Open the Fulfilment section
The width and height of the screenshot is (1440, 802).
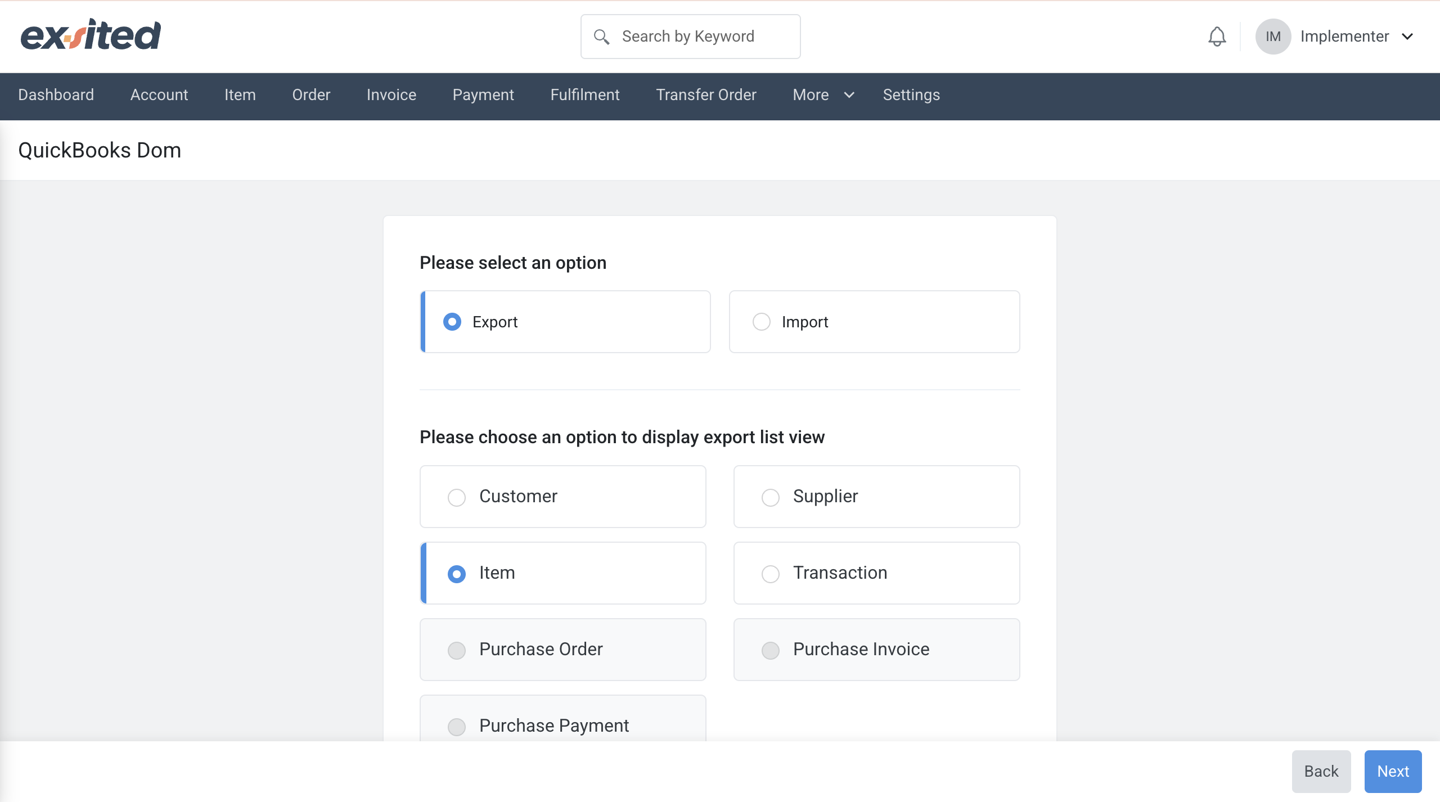[585, 95]
